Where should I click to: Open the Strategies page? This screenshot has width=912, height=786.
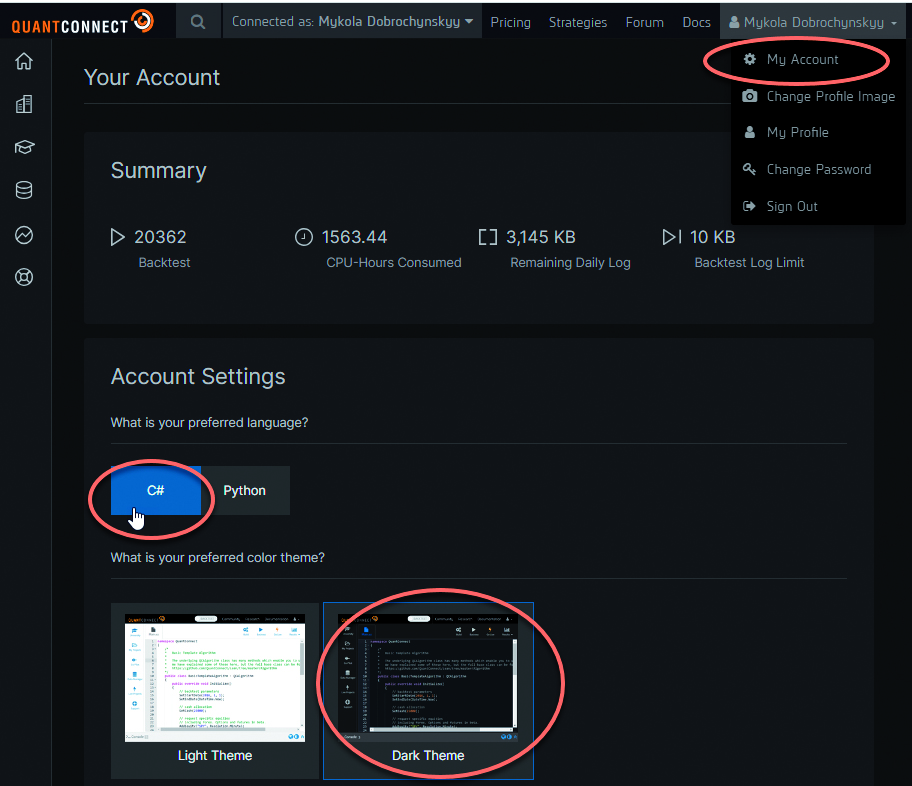pyautogui.click(x=578, y=22)
